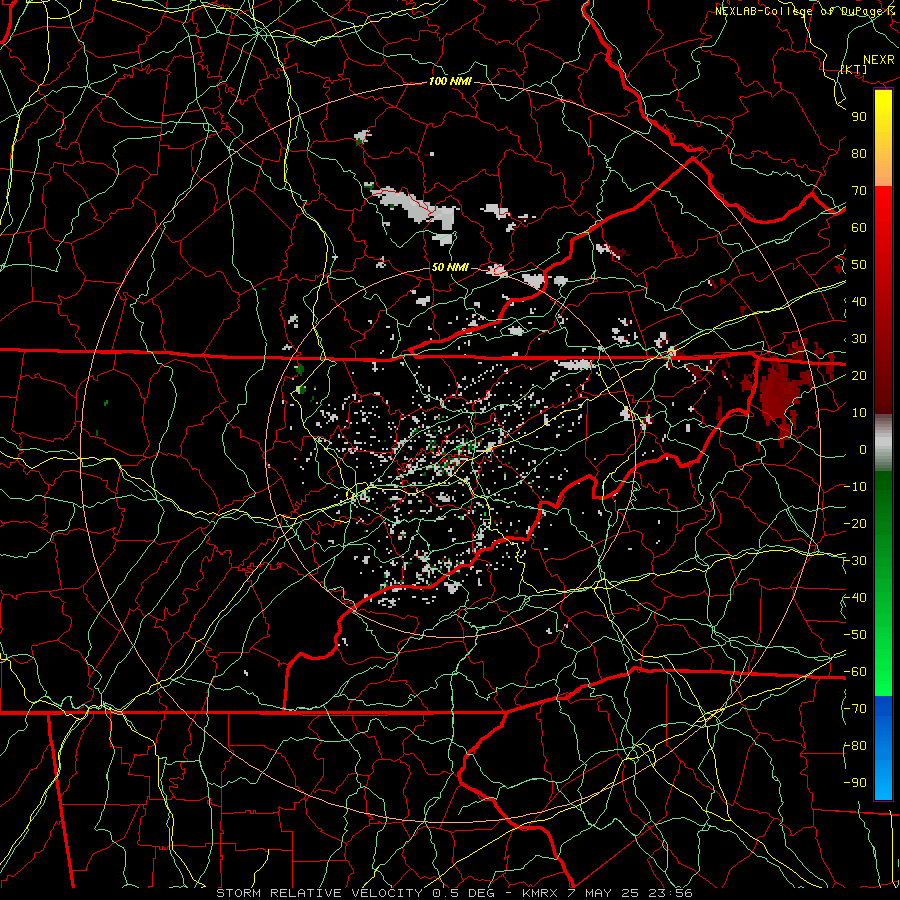900x900 pixels.
Task: Click the -30 value on velocity legend
Action: [855, 561]
